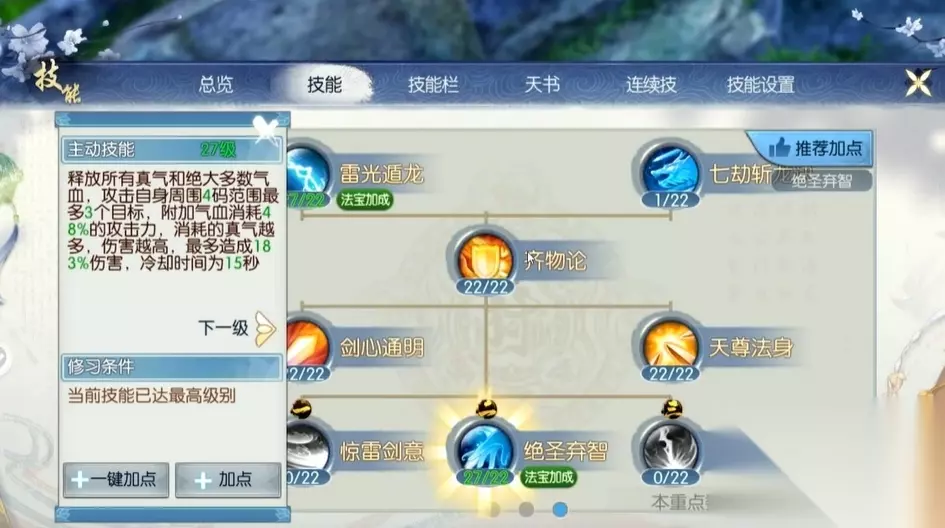Switch to the 技能栏 tab

(x=433, y=84)
